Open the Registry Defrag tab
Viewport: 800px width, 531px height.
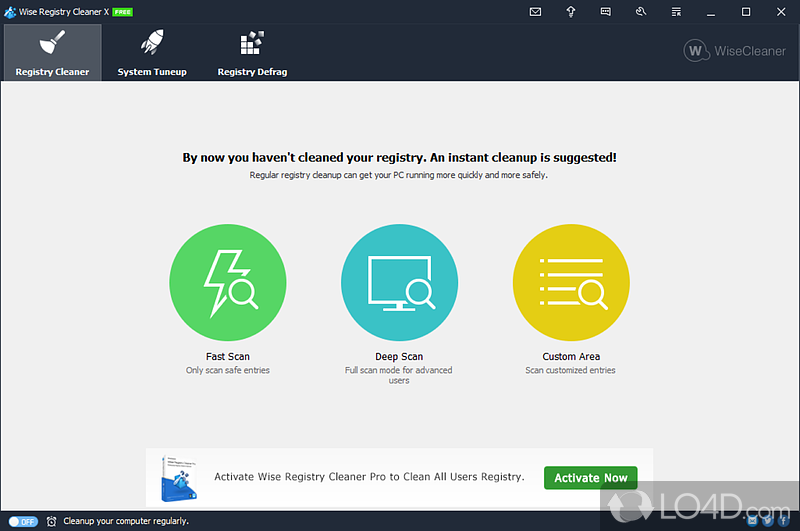click(x=252, y=53)
